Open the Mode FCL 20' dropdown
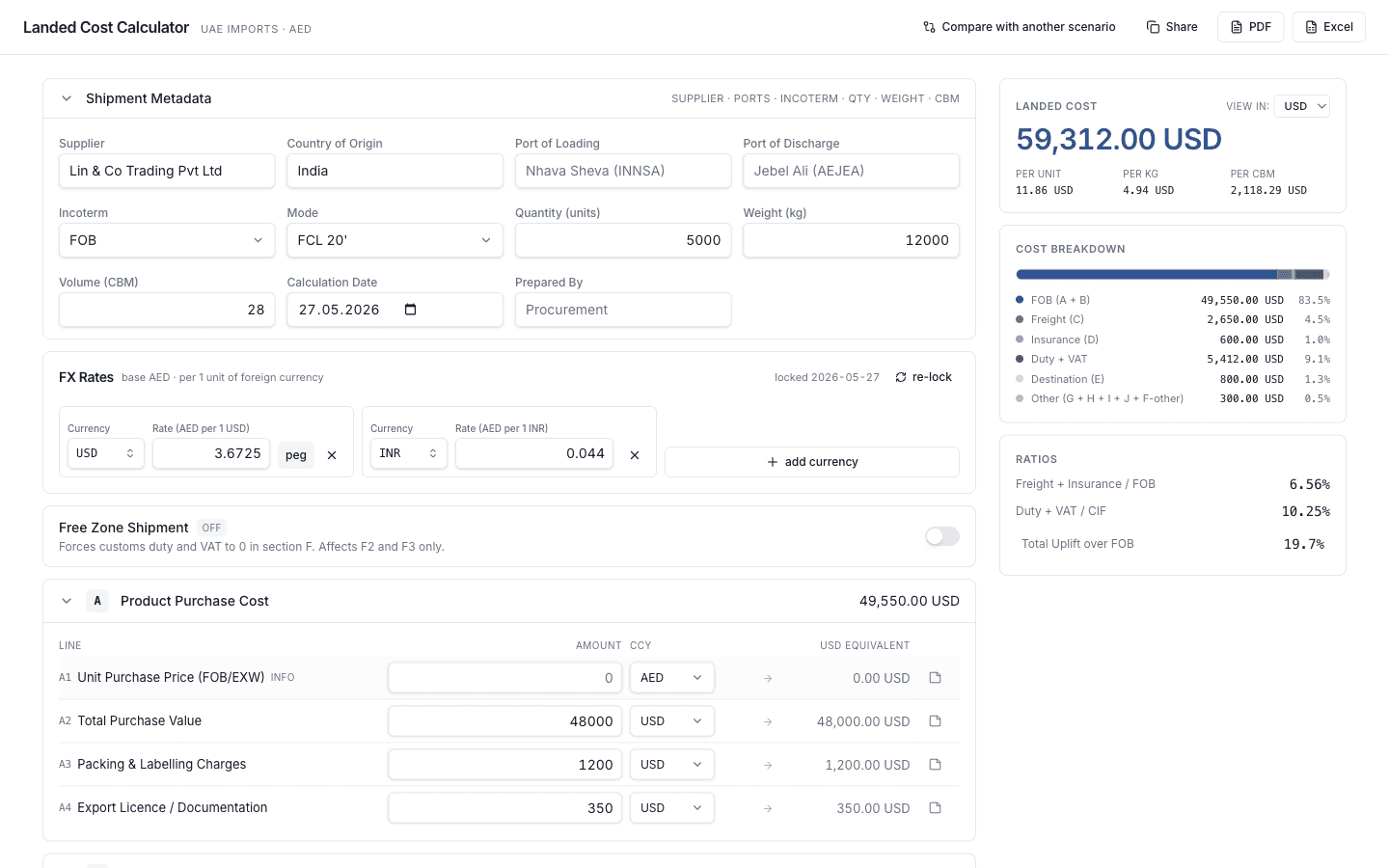Image resolution: width=1389 pixels, height=868 pixels. click(x=395, y=240)
